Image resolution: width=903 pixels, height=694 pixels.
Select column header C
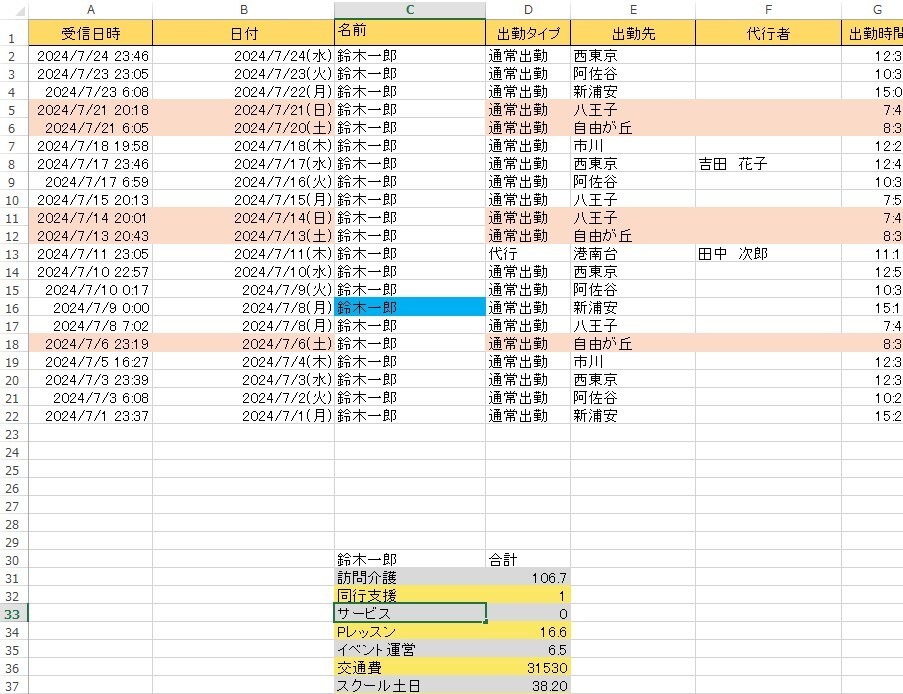pos(409,9)
